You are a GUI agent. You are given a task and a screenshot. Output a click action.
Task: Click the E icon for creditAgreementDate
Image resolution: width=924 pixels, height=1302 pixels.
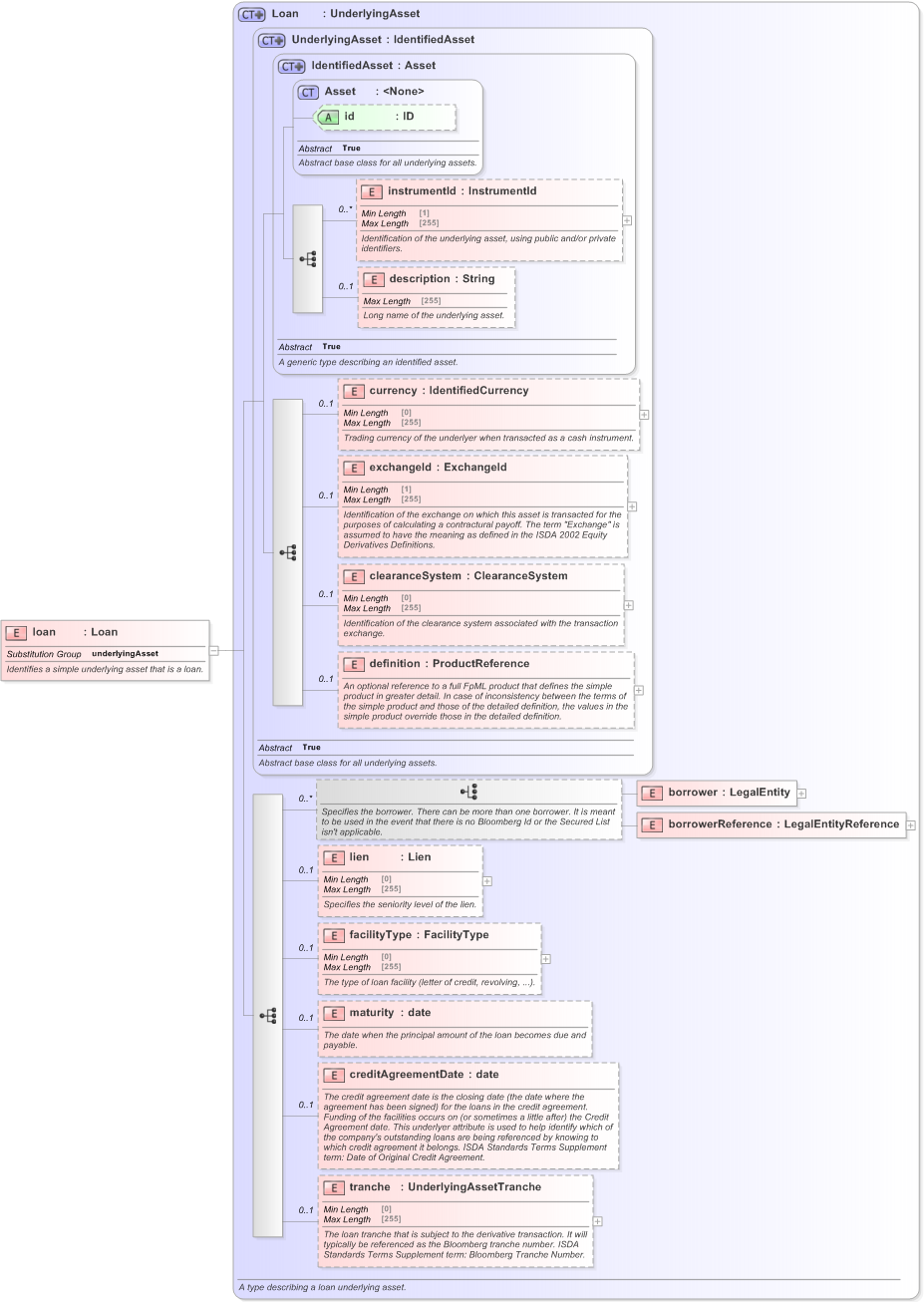click(x=334, y=1074)
